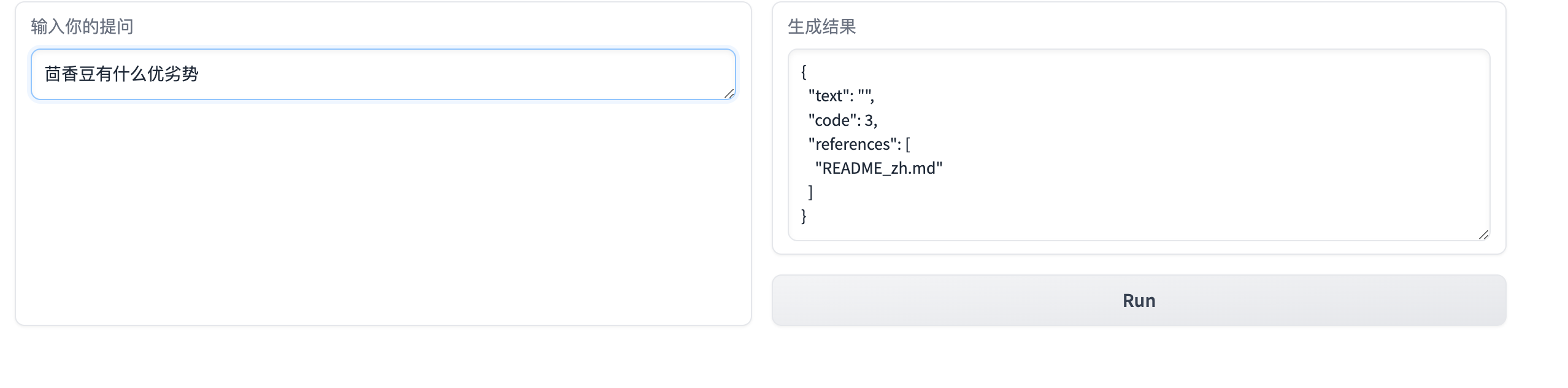Place cursor after 优劣势 in the question
The width and height of the screenshot is (1568, 388).
point(199,74)
